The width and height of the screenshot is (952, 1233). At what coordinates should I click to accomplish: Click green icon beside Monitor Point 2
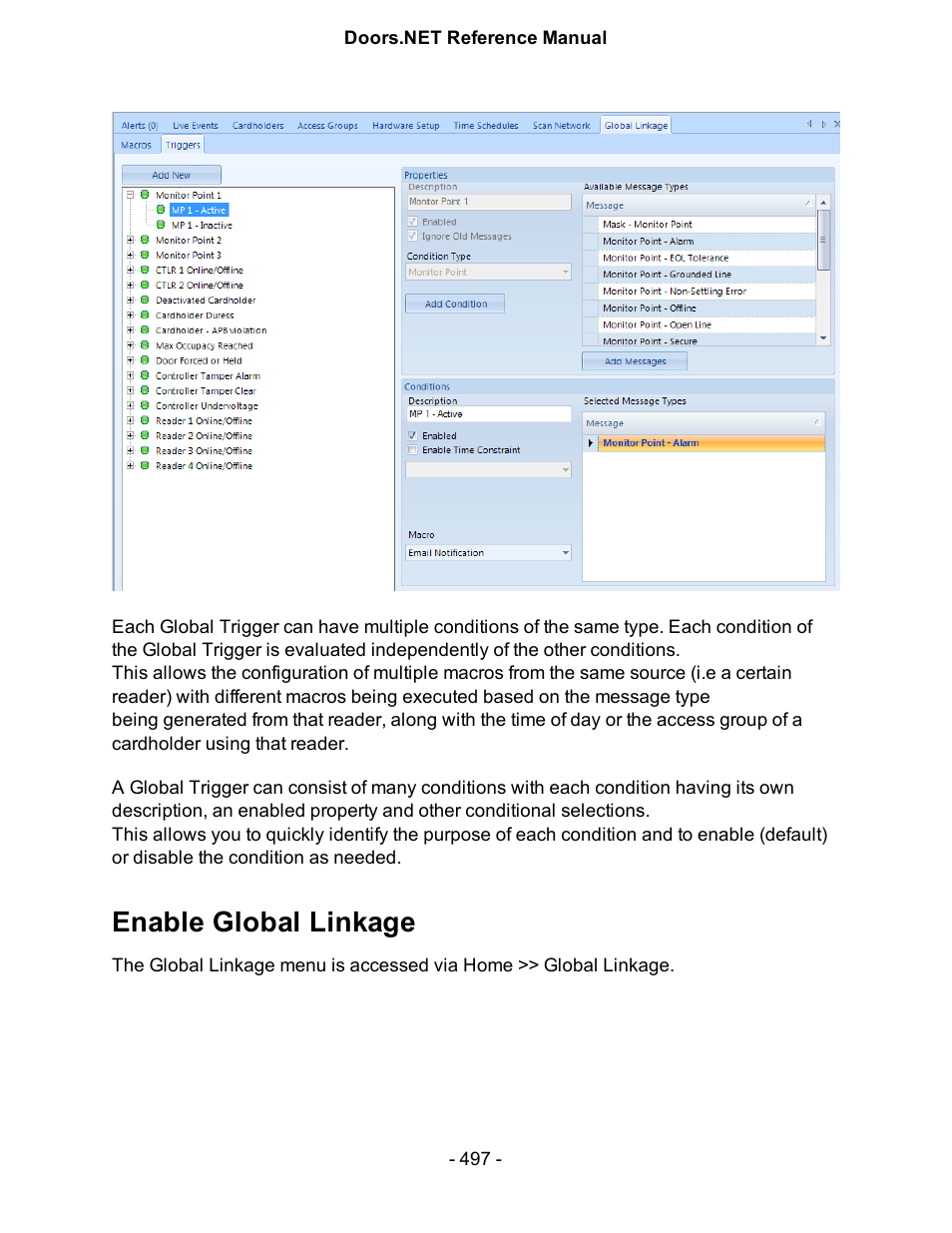coord(145,240)
